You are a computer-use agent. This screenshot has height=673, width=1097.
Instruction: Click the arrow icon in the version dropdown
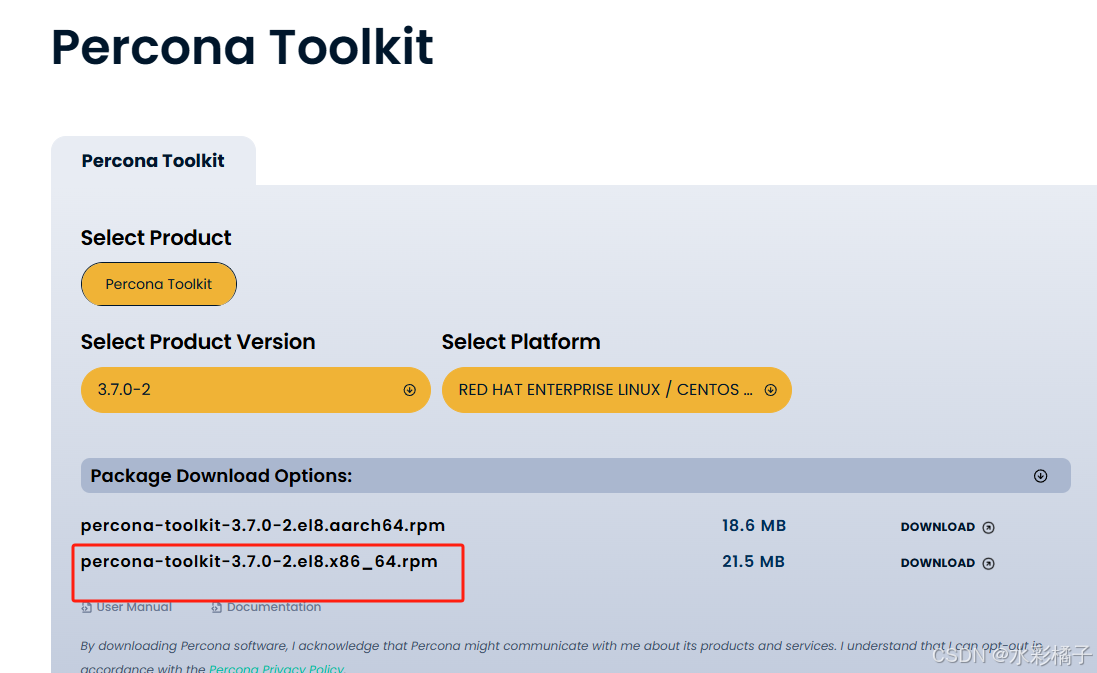[x=409, y=390]
